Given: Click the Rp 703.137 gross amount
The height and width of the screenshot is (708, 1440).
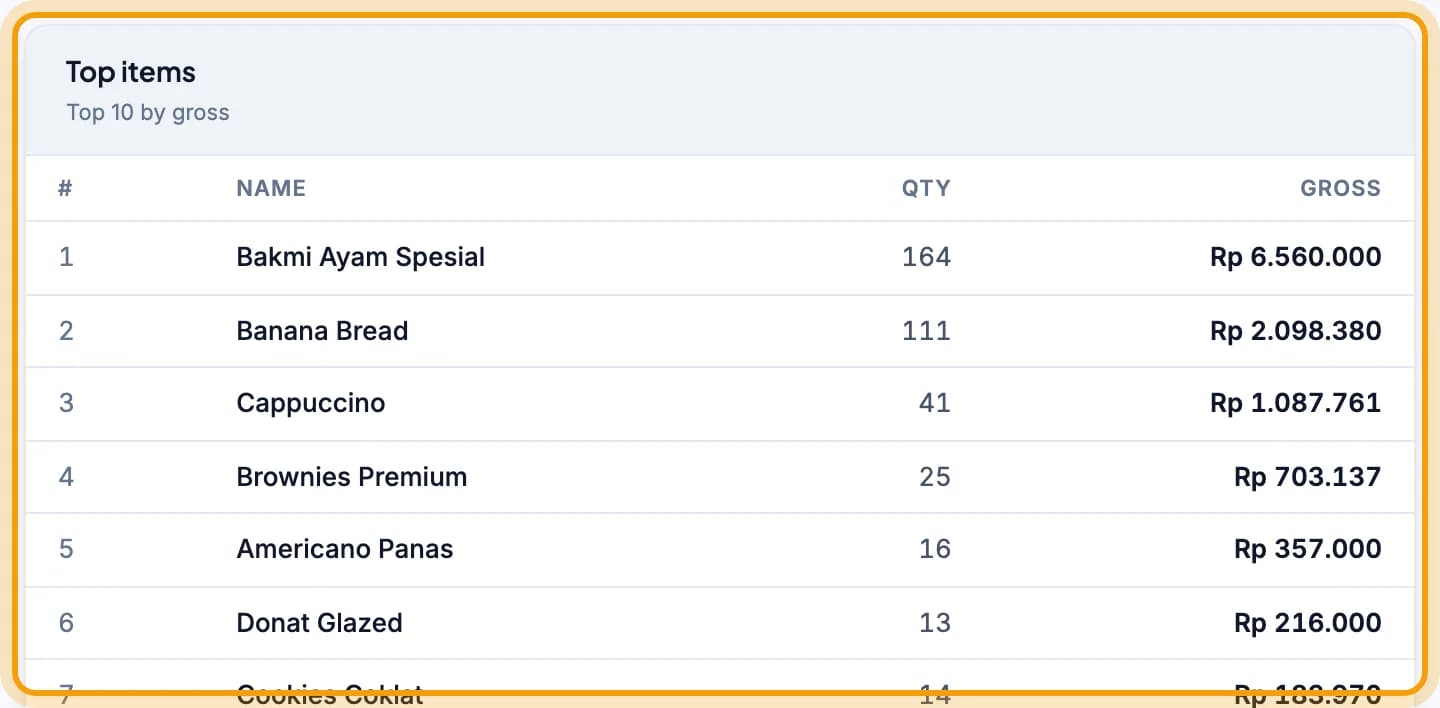Looking at the screenshot, I should point(1308,477).
